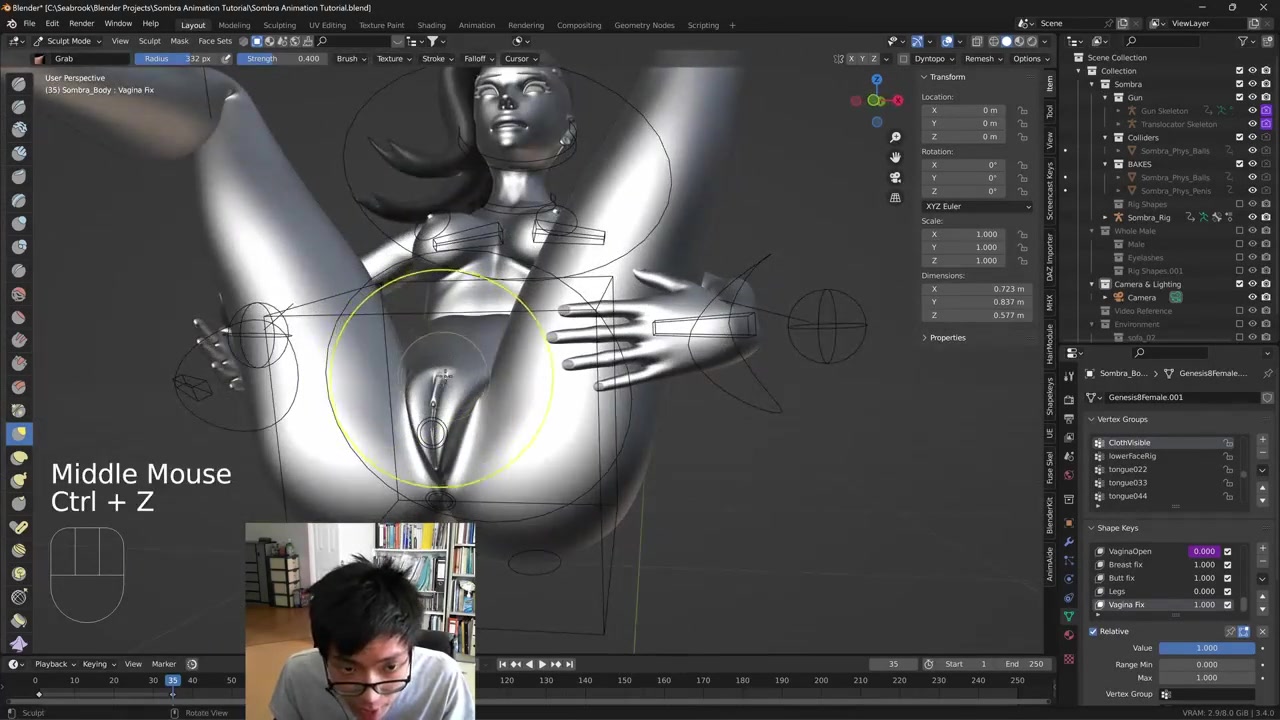
Task: Open the XYZ Euler rotation mode dropdown
Action: [977, 206]
